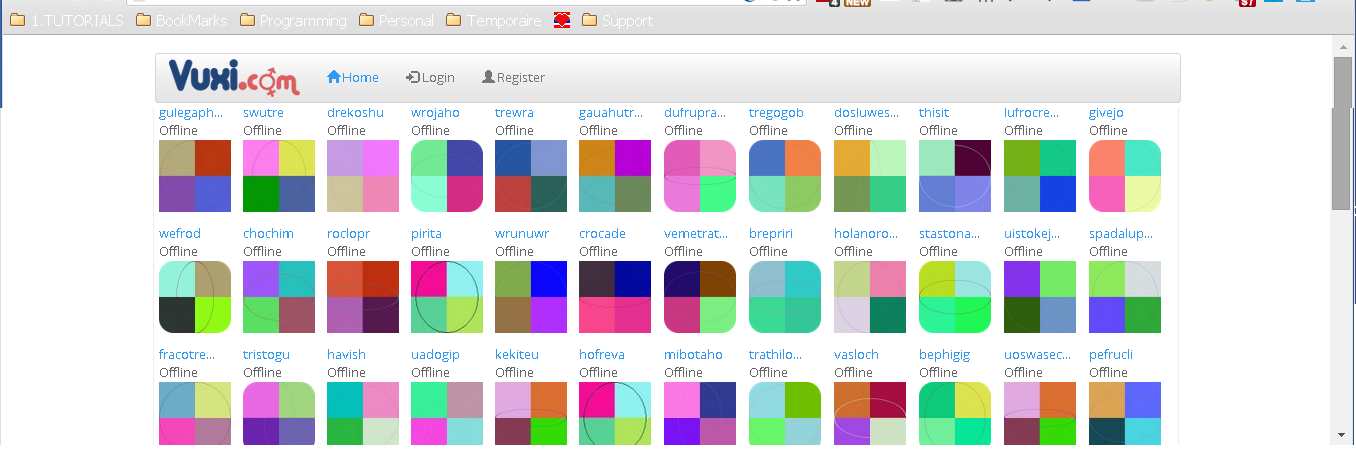Click the Login arrow icon
Image resolution: width=1356 pixels, height=455 pixels.
[x=413, y=77]
